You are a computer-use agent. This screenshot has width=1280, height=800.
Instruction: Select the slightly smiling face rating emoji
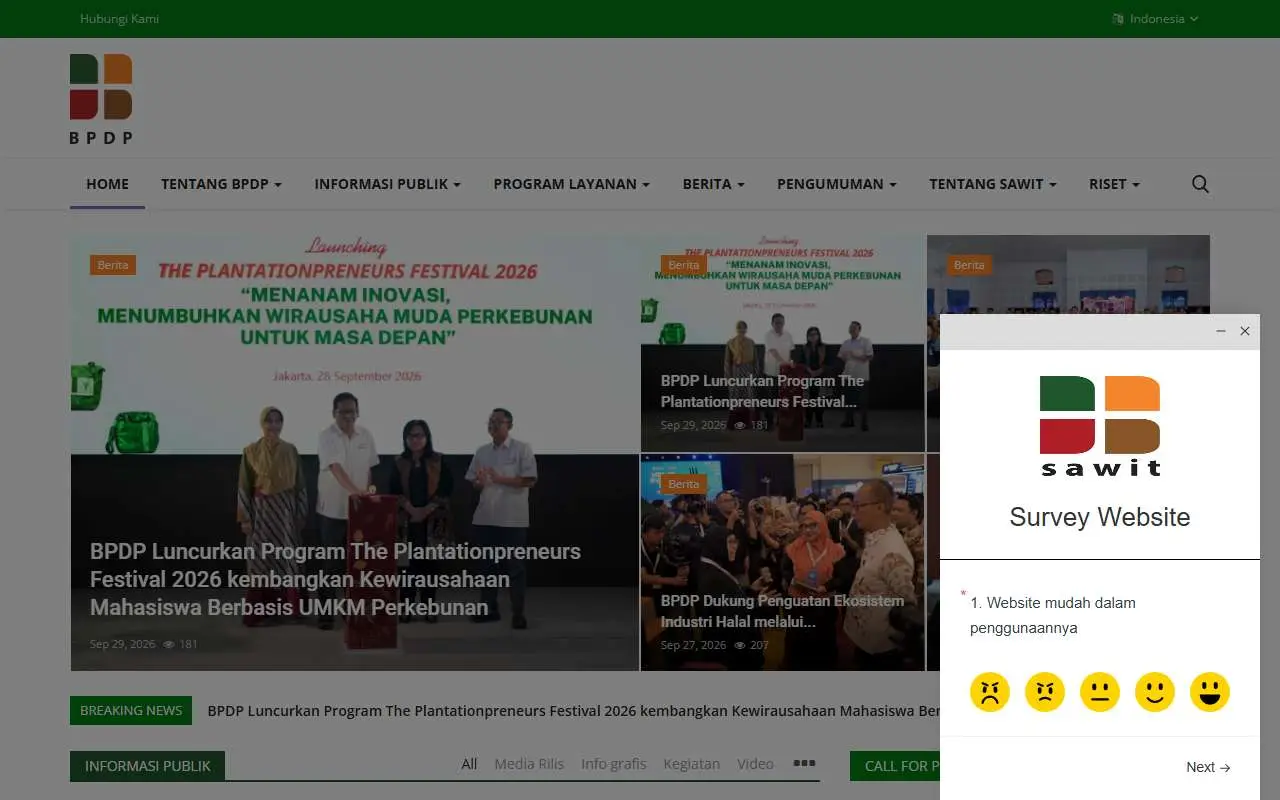pyautogui.click(x=1155, y=691)
